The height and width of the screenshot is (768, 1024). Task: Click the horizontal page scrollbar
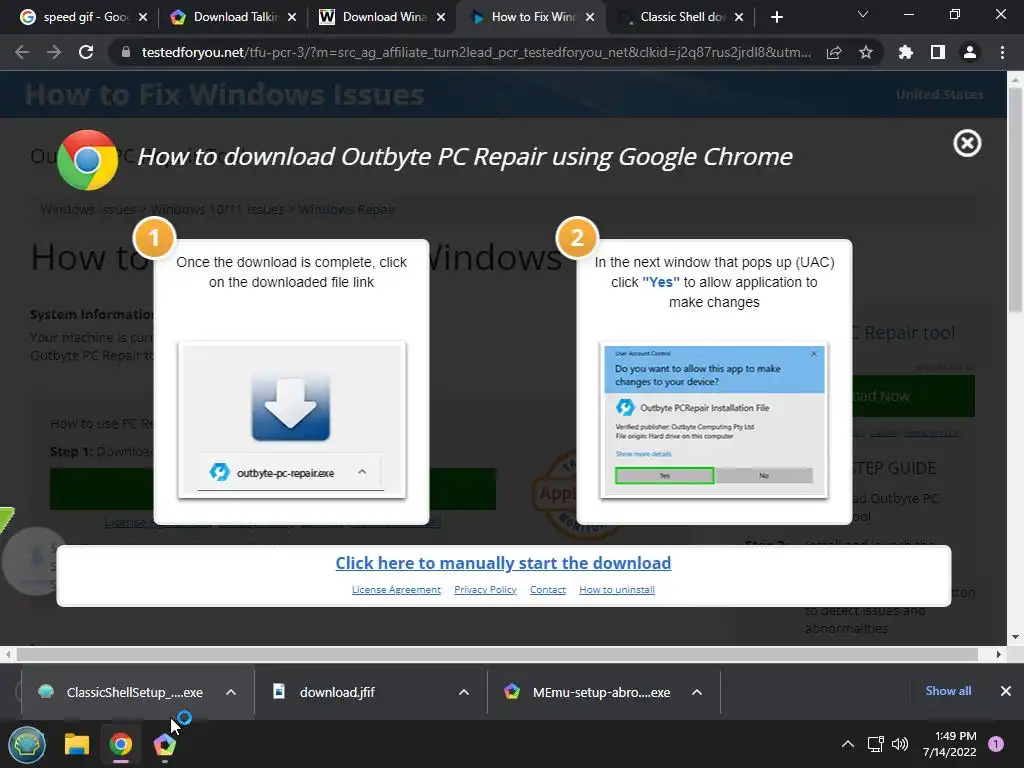[498, 654]
